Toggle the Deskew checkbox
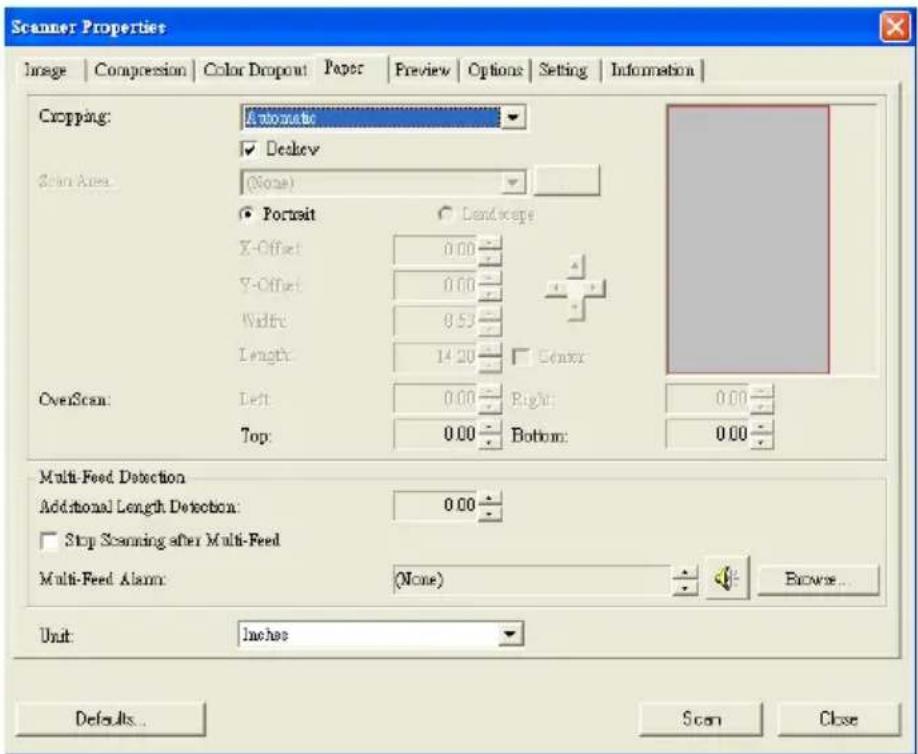The height and width of the screenshot is (754, 918). (249, 150)
